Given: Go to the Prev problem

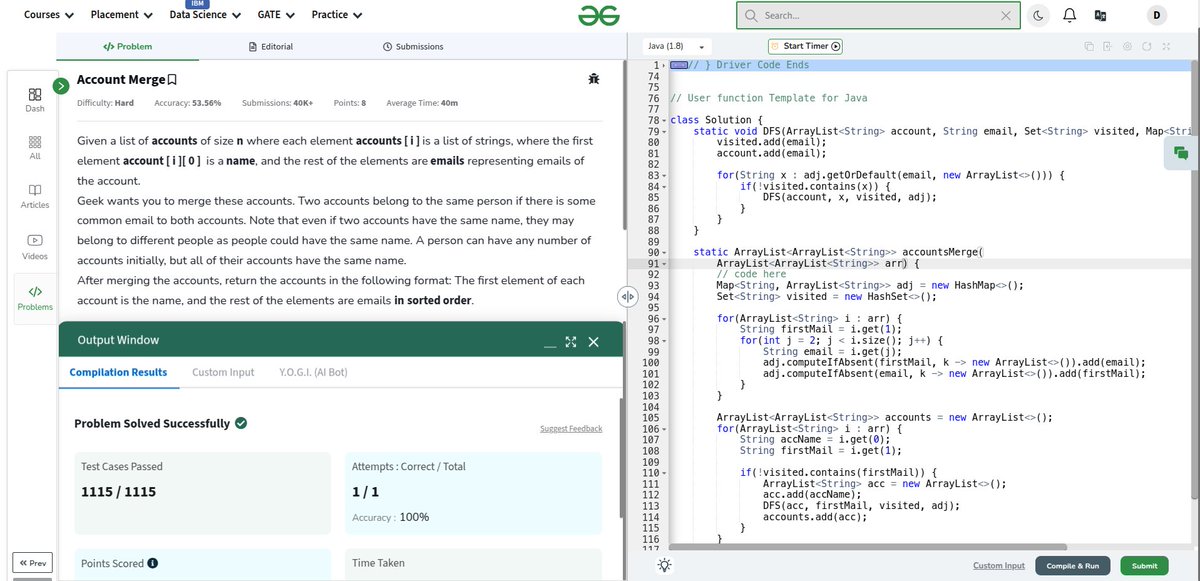Looking at the screenshot, I should point(33,563).
